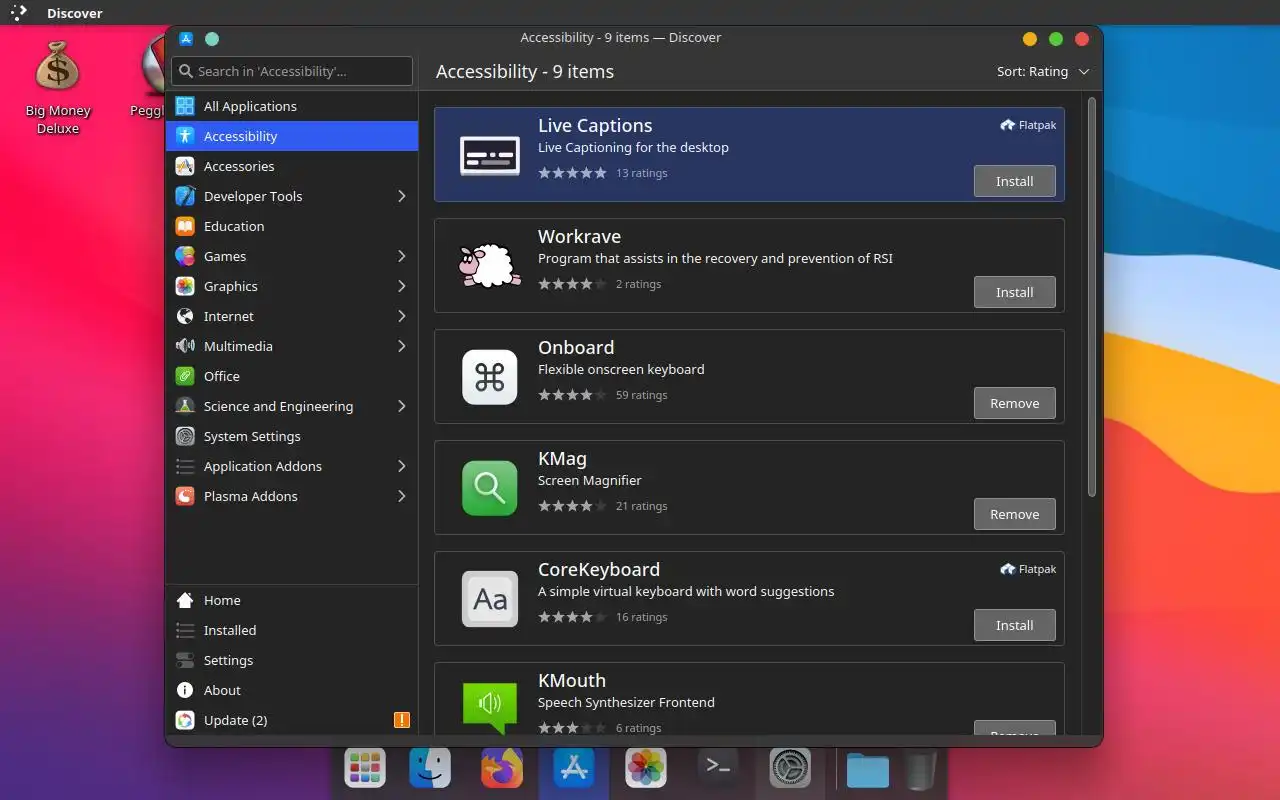Open the trash icon in dock

[x=920, y=770]
